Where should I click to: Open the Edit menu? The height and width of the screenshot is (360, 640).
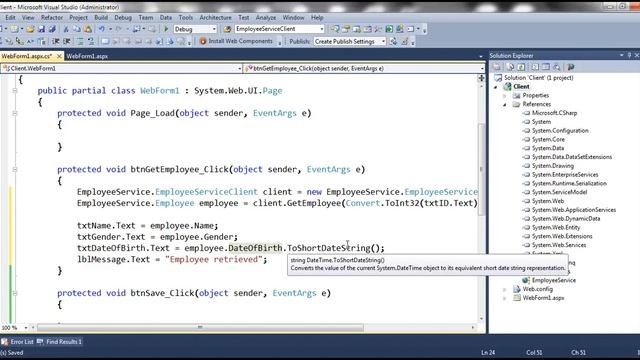(11, 18)
